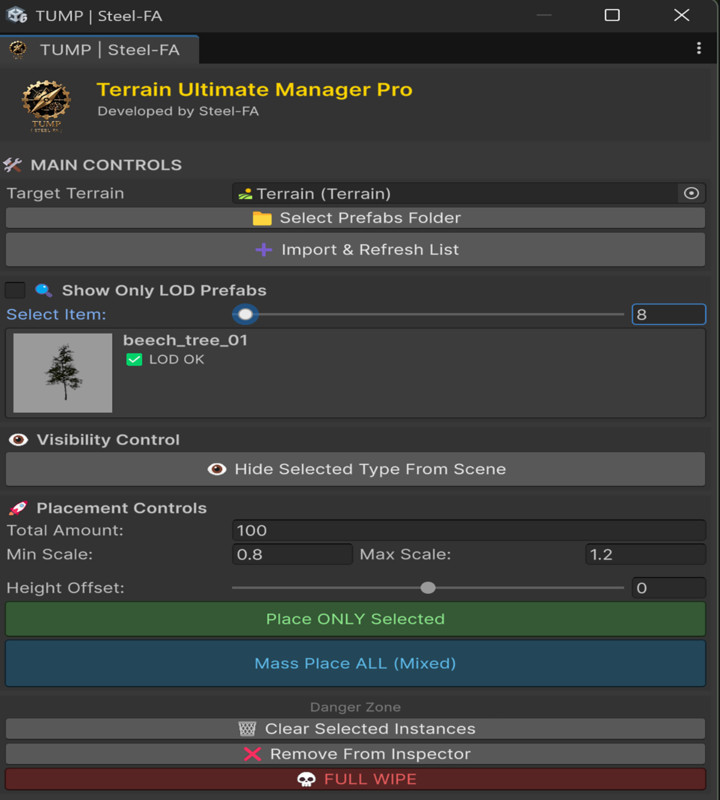
Task: Click the beech_tree_01 item name
Action: (185, 340)
